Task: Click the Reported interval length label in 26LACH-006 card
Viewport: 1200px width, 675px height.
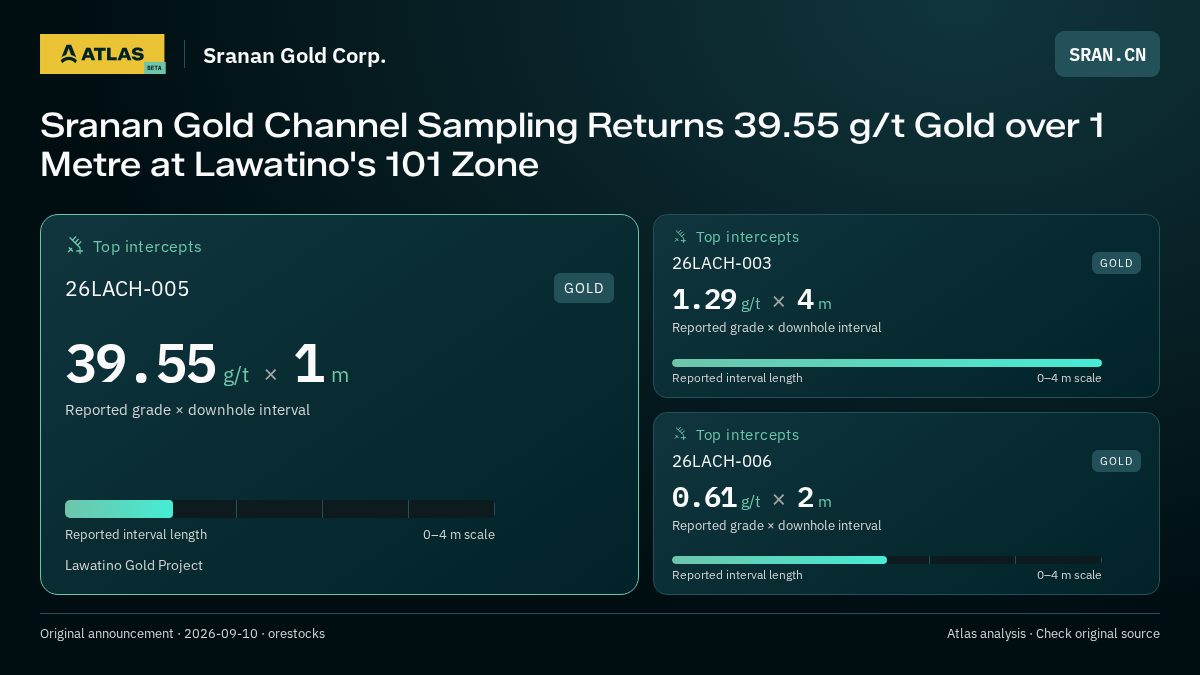Action: tap(737, 575)
